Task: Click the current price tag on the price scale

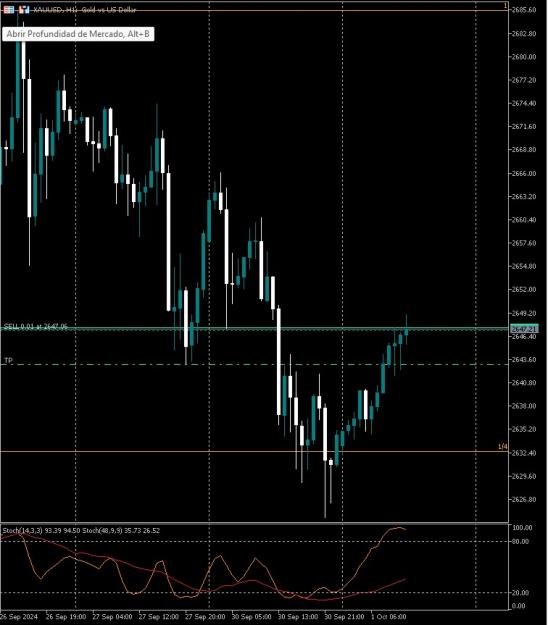Action: 524,329
